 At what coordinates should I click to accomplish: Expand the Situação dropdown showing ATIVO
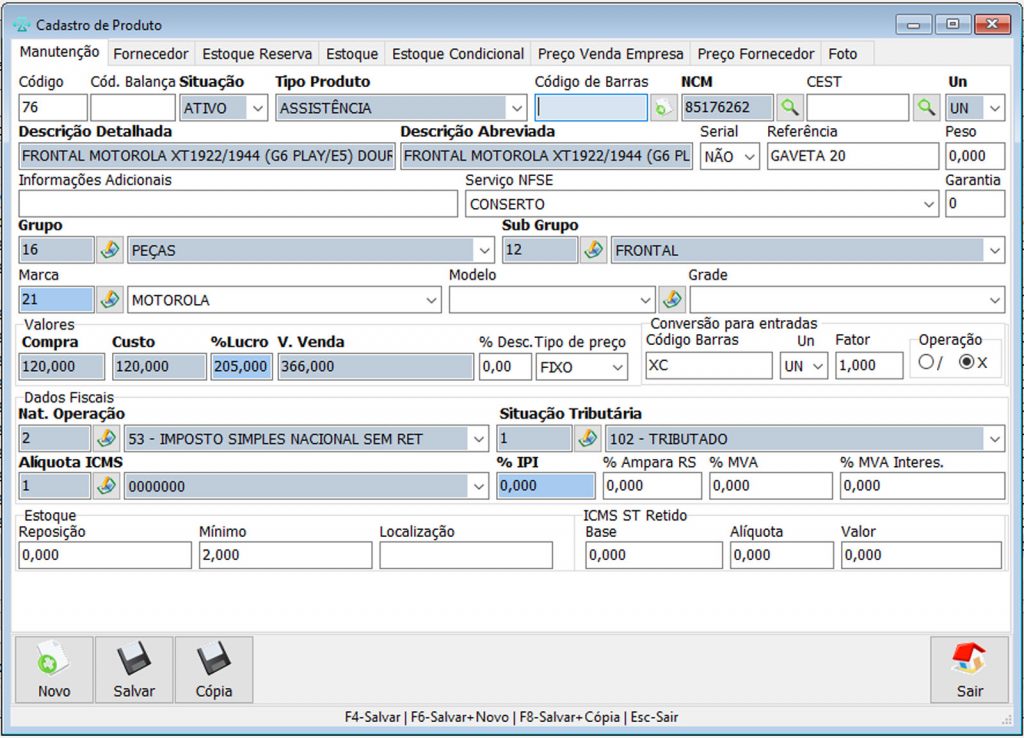coord(258,108)
